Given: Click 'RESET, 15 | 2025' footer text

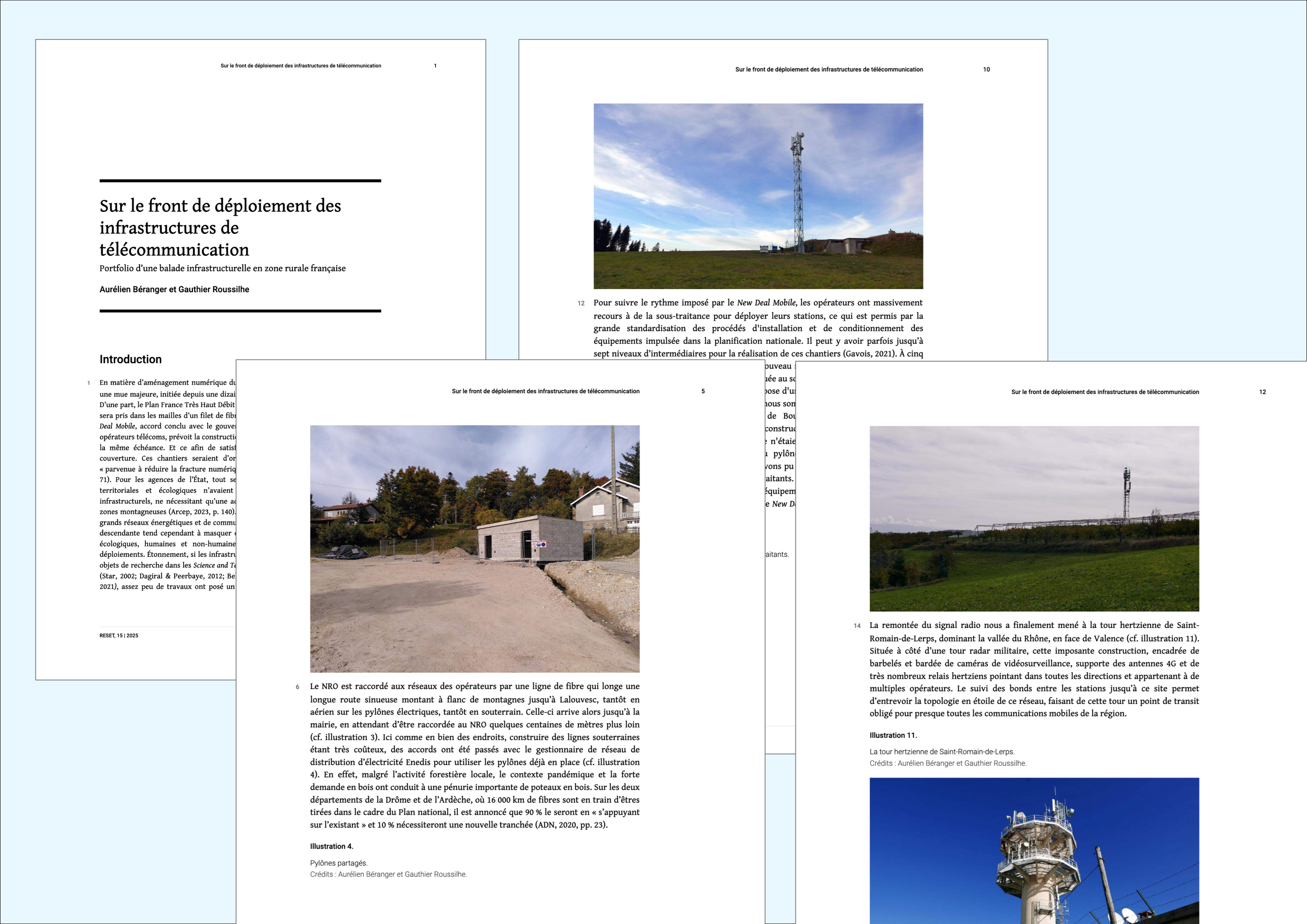Looking at the screenshot, I should pos(118,636).
